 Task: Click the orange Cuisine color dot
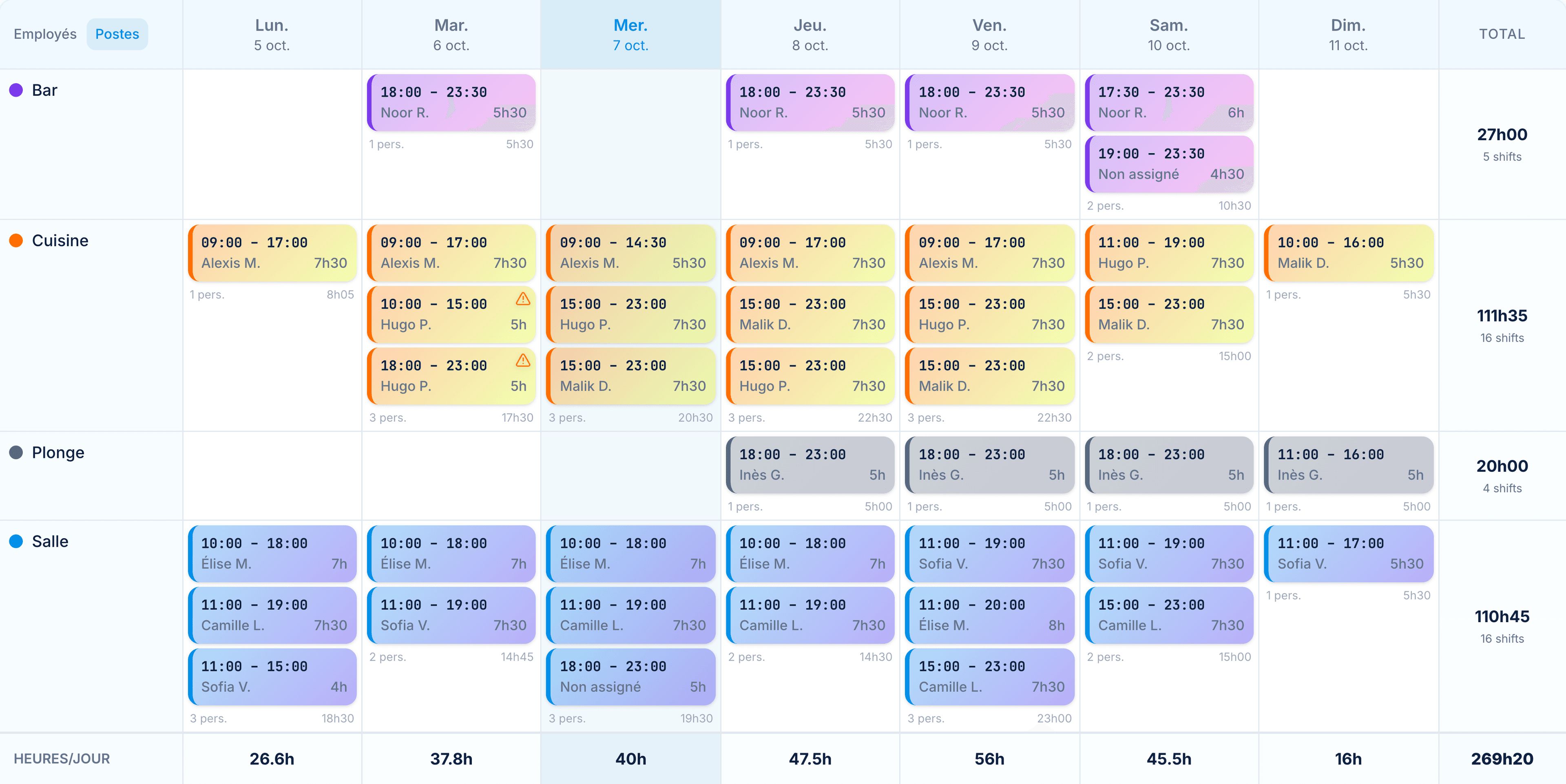tap(16, 241)
